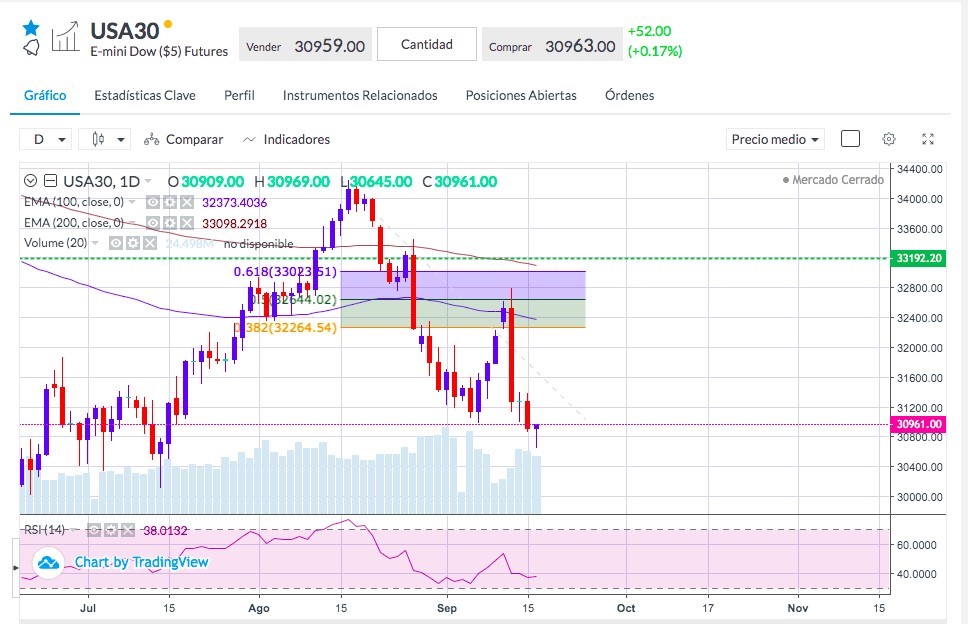Viewport: 968px width, 624px height.
Task: Click the orange status dot beside USA30
Action: [x=168, y=25]
